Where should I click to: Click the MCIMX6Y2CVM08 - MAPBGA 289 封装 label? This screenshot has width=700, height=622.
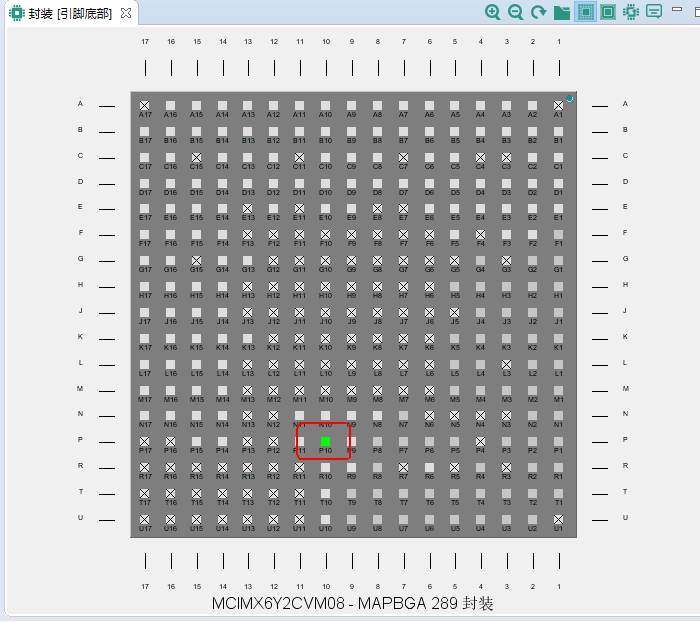352,603
